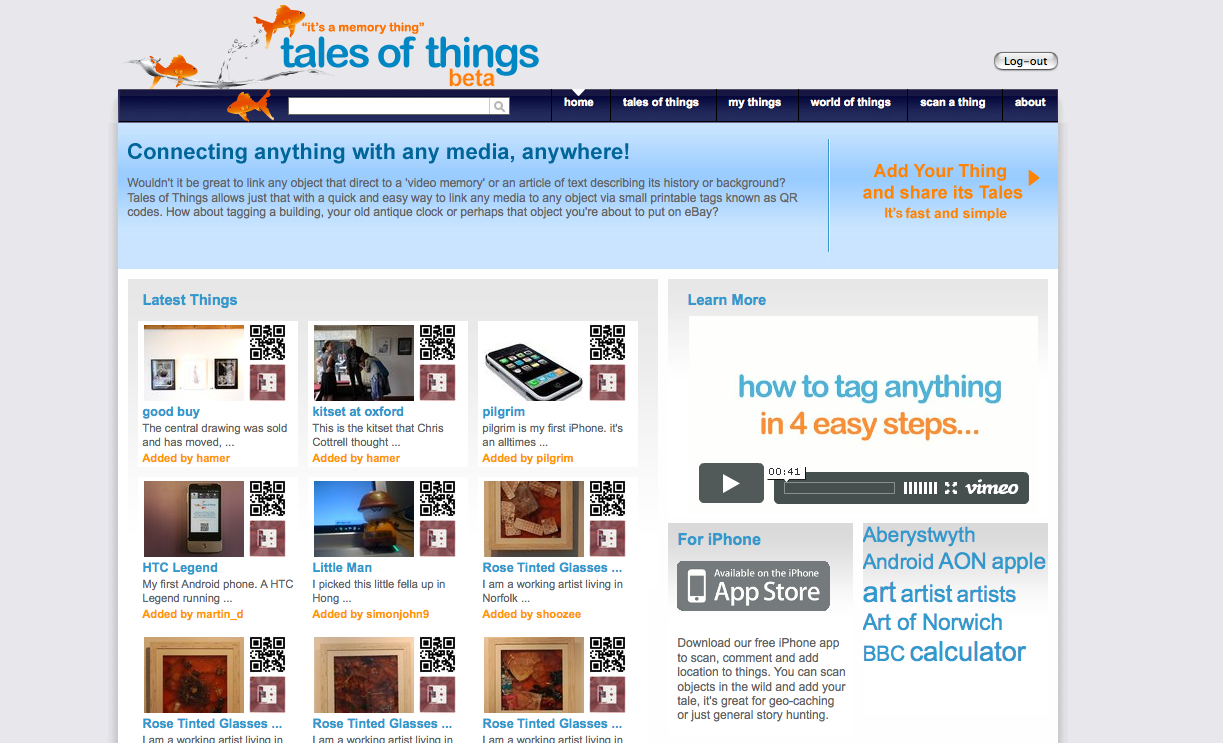Screen dimensions: 1223x743
Task: Open the QR code for Little Man
Action: tap(437, 499)
